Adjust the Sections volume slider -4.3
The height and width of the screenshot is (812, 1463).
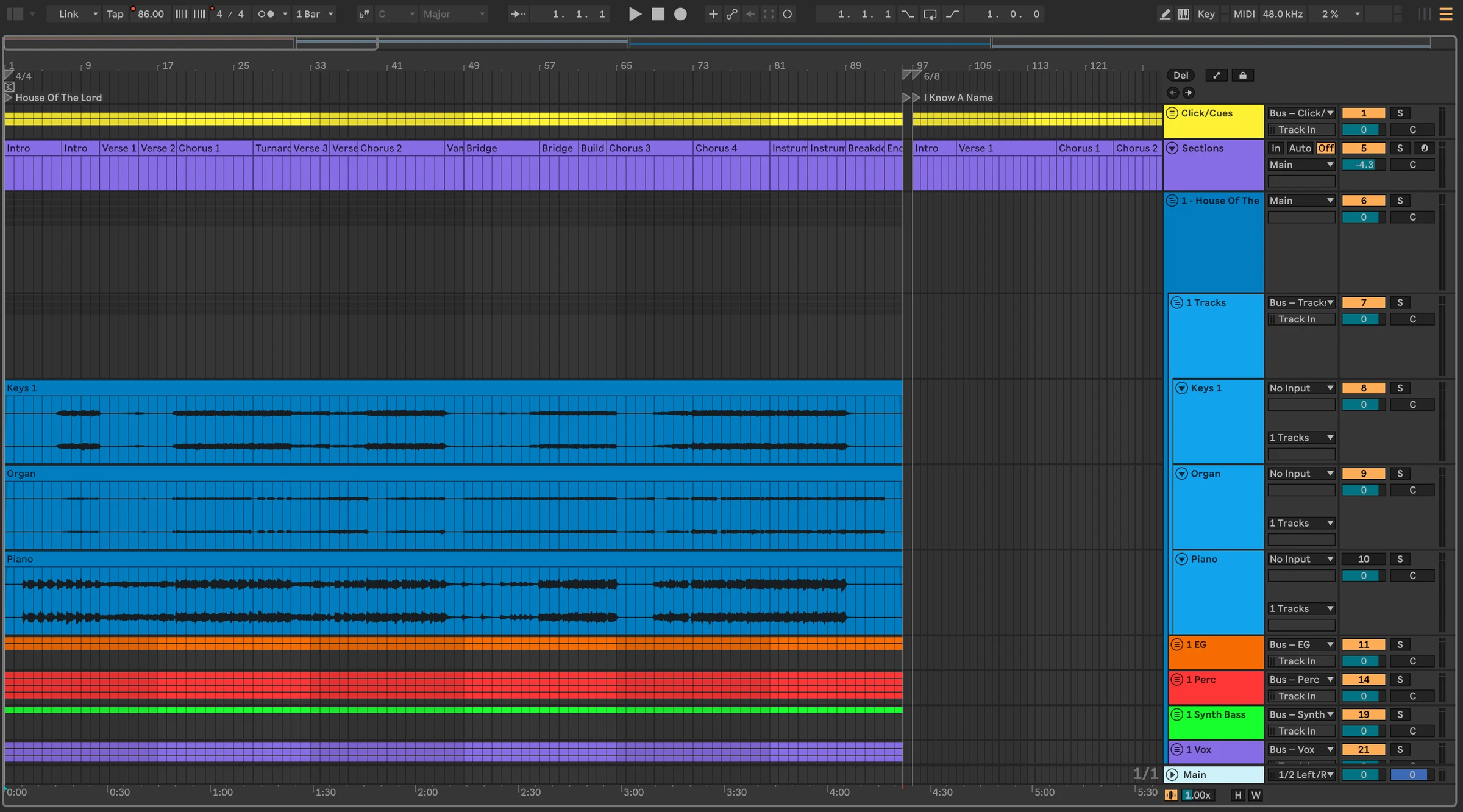(1364, 165)
